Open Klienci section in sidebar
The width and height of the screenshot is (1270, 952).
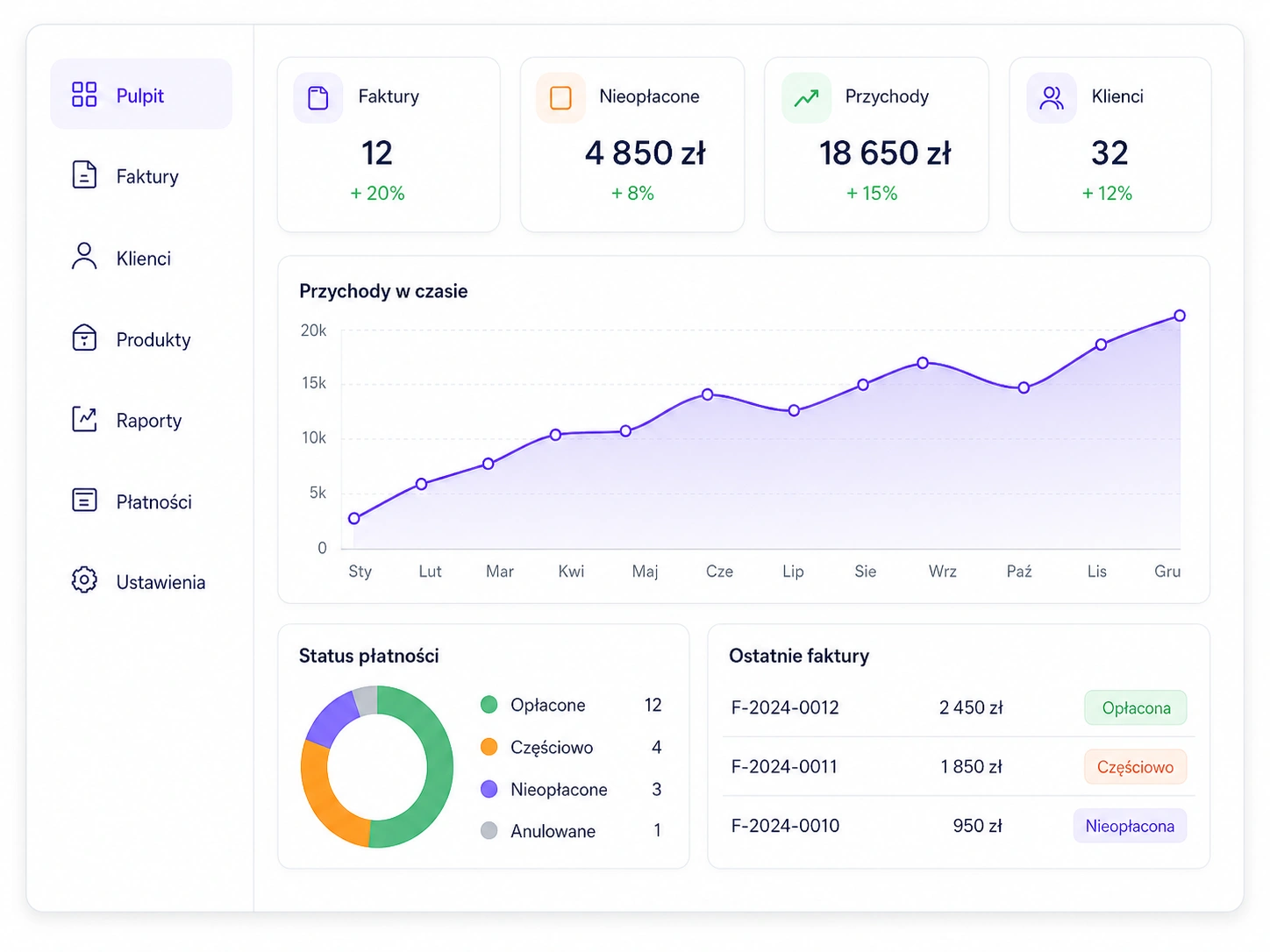[x=141, y=258]
